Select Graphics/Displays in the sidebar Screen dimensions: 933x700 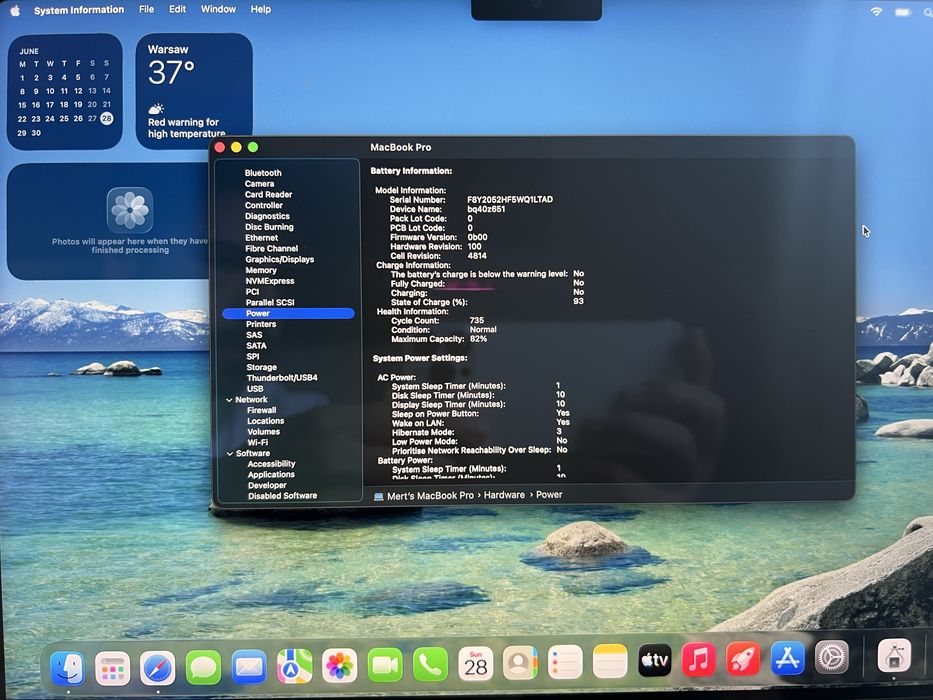pos(280,260)
